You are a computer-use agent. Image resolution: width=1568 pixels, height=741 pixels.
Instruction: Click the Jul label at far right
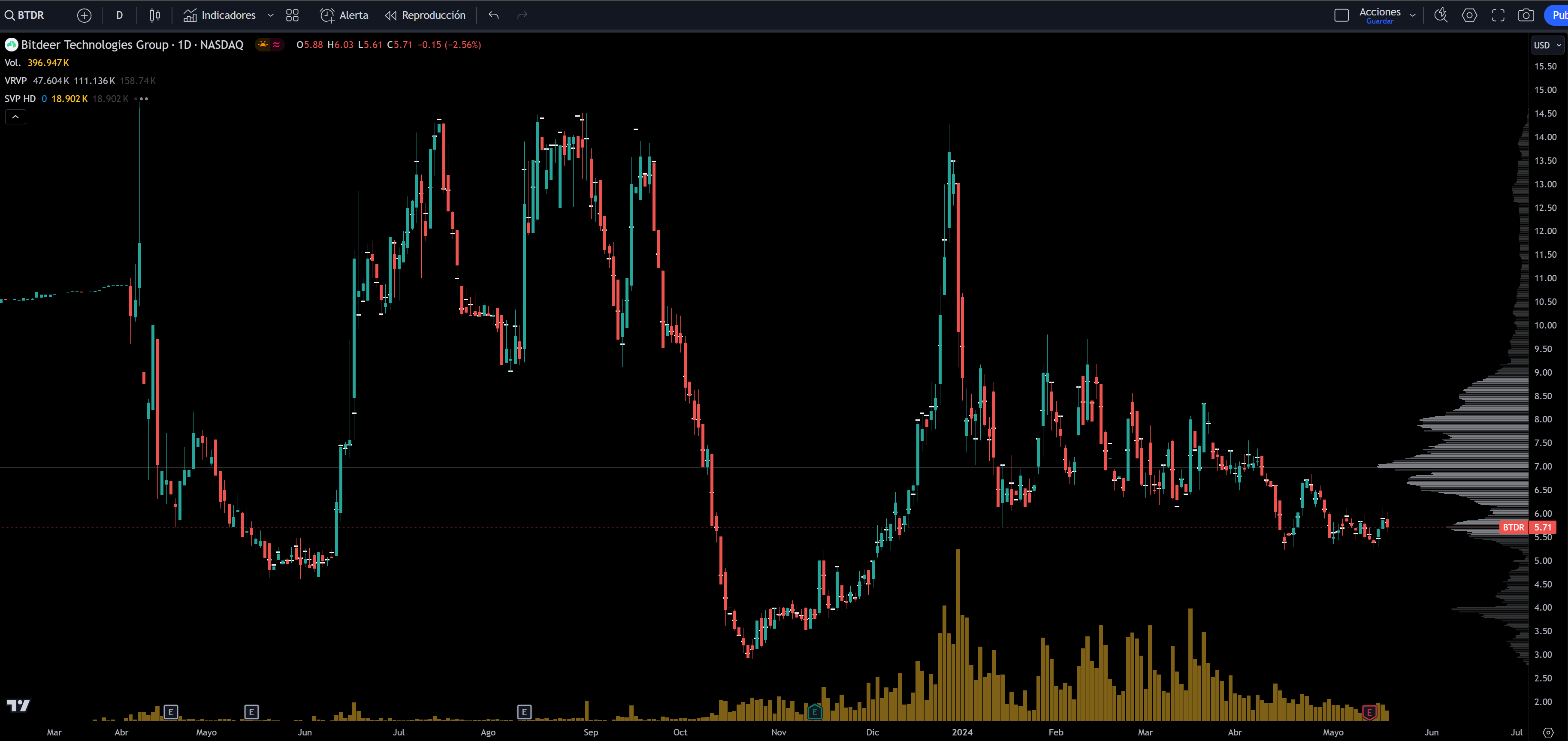click(1517, 732)
